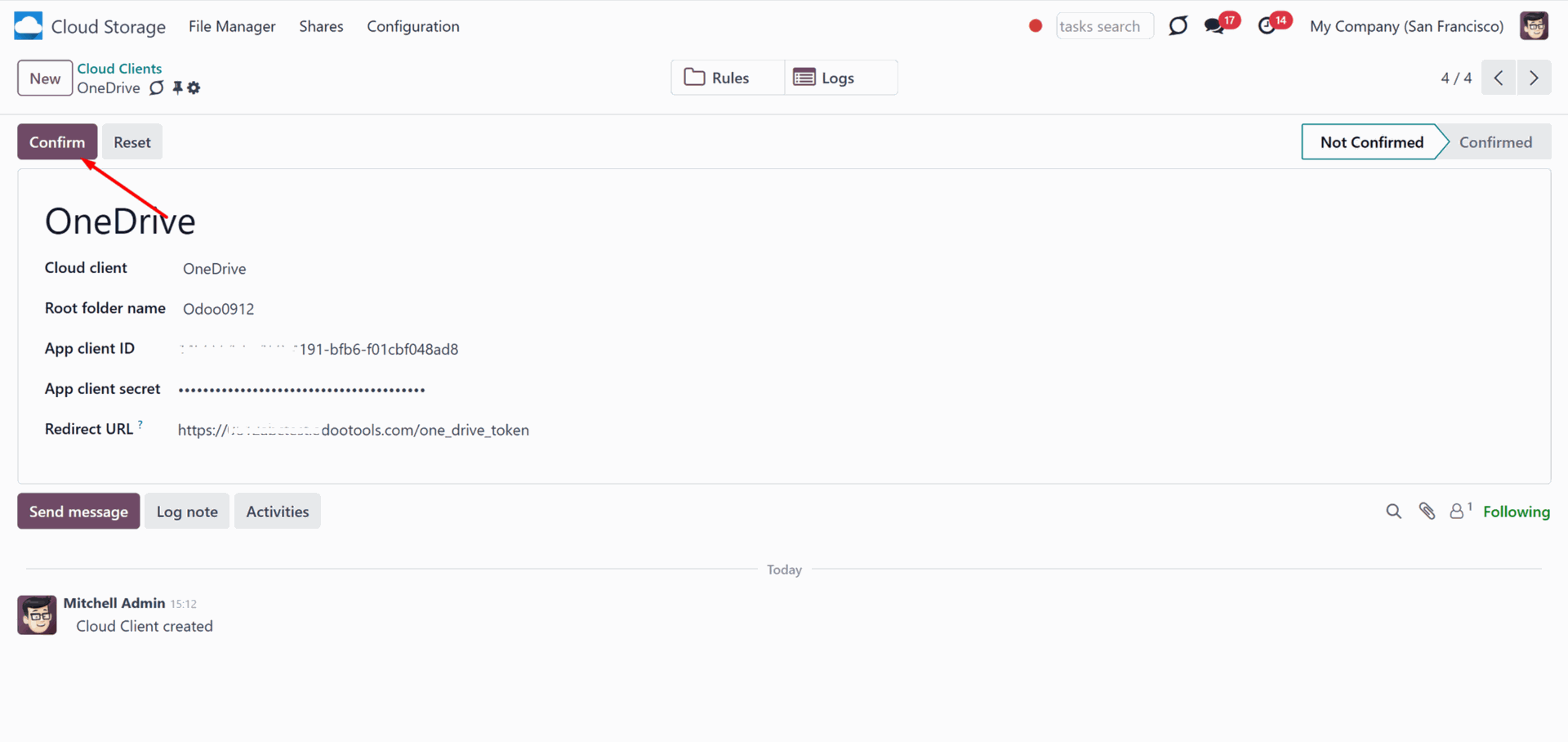Click the Cloud Storage app logo
Image resolution: width=1568 pixels, height=742 pixels.
pos(28,26)
